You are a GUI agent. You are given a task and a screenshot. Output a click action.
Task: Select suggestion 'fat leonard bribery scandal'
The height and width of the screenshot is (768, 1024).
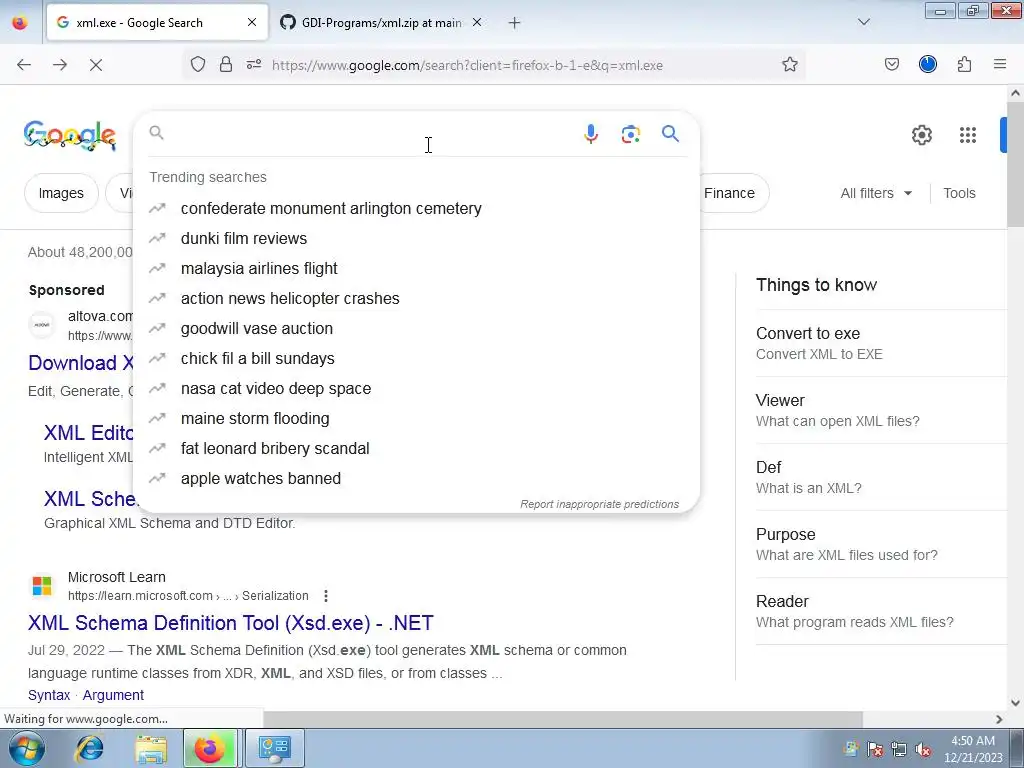click(x=416, y=449)
